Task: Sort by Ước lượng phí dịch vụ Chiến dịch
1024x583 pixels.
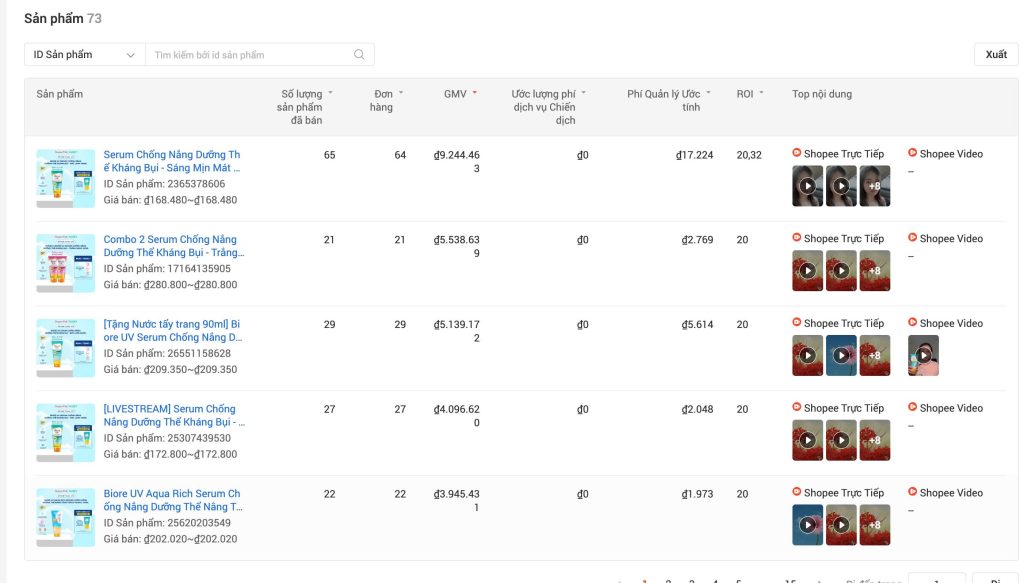Action: tap(583, 93)
